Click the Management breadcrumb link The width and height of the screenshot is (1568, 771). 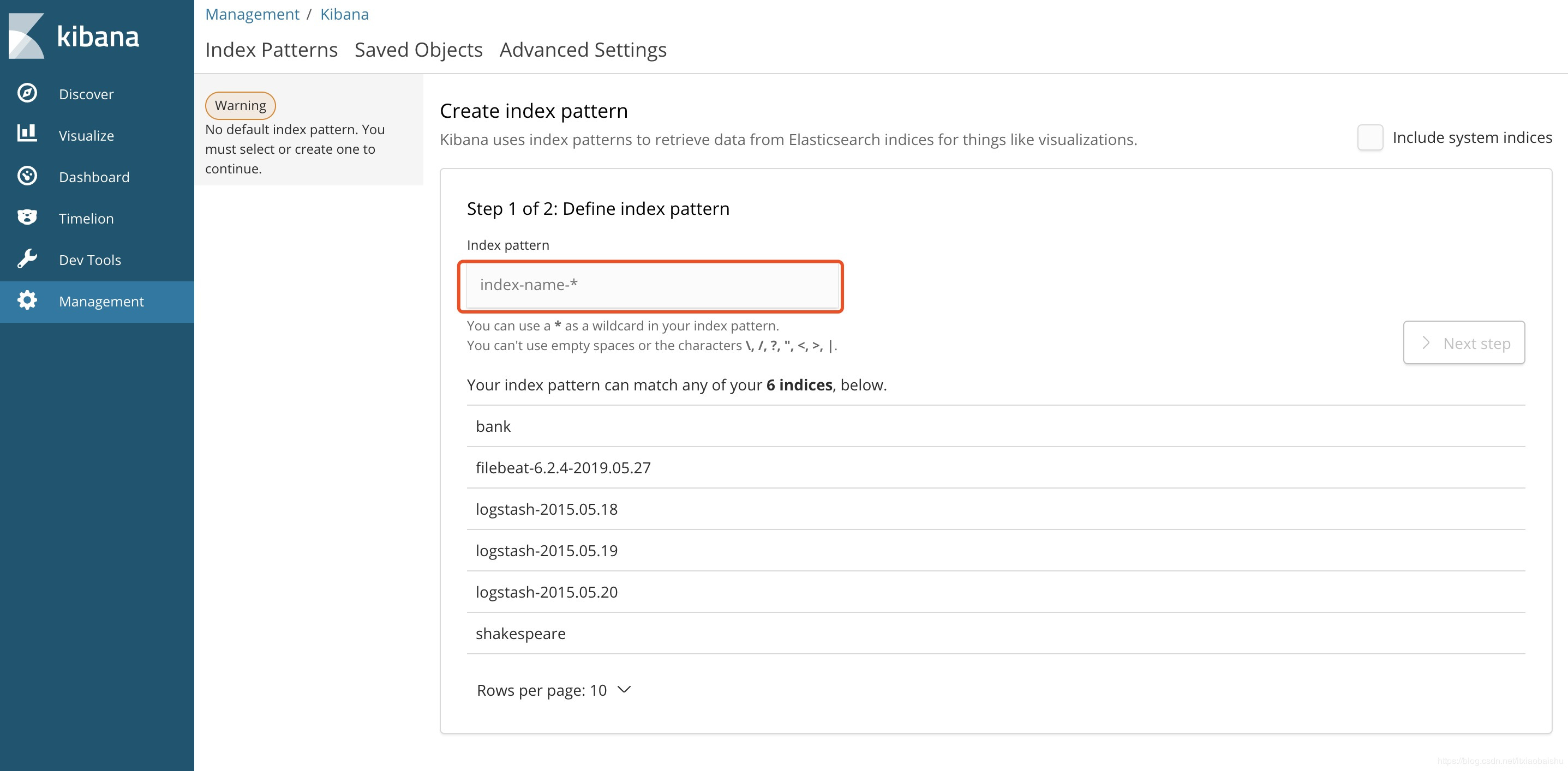click(252, 14)
